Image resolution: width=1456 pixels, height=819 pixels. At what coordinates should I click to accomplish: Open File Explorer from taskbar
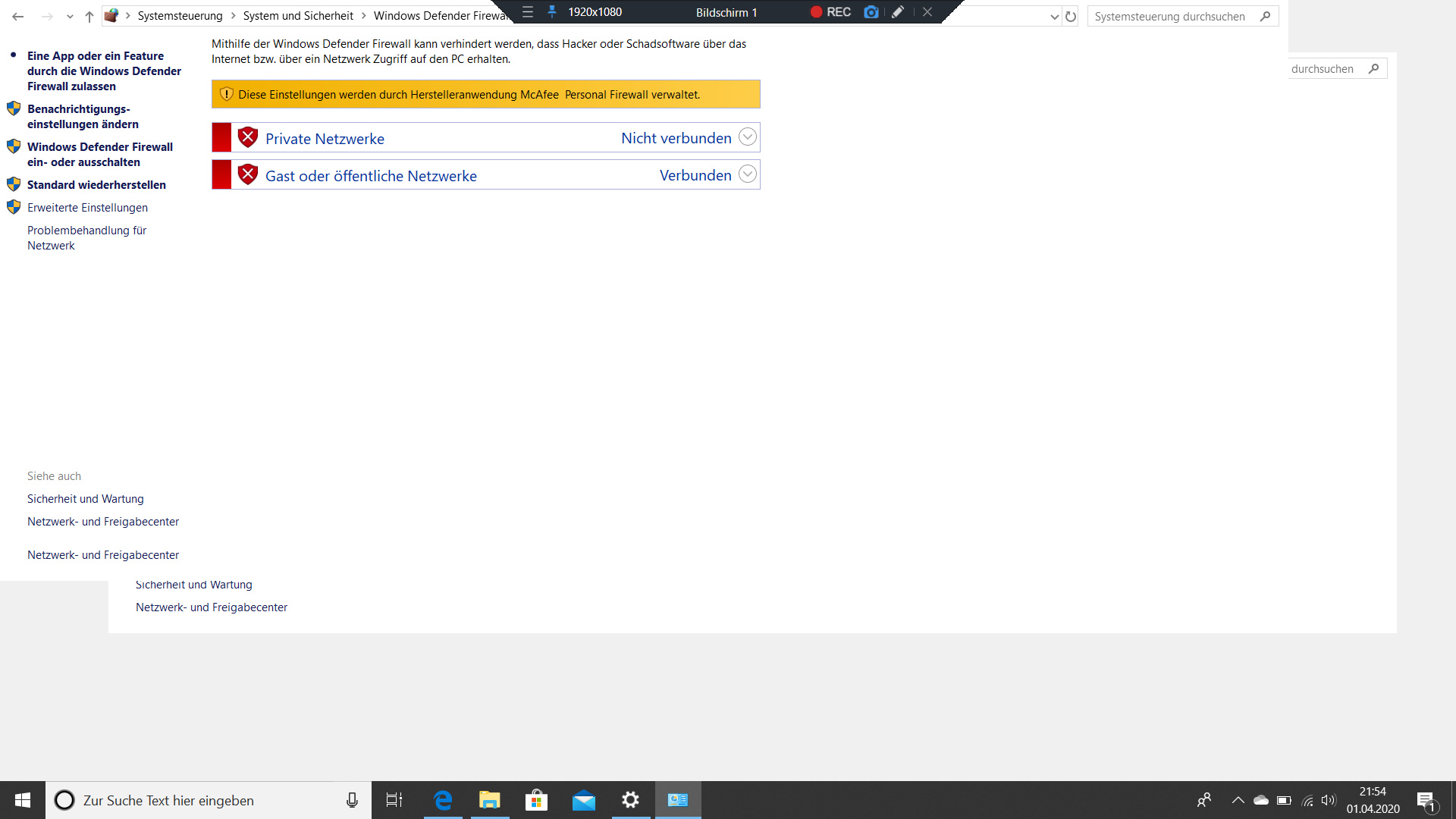point(490,800)
